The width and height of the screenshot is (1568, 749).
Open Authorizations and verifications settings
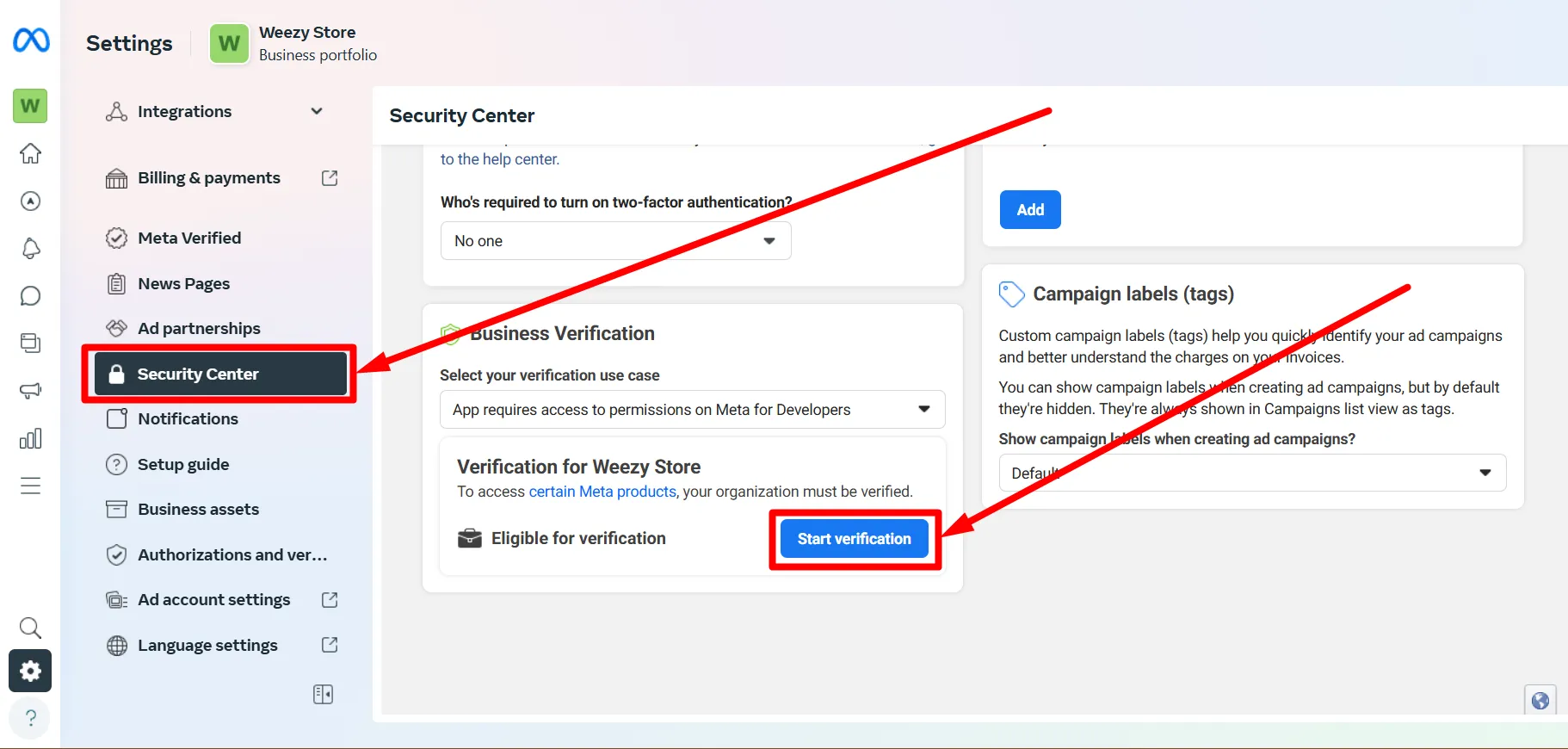coord(232,555)
